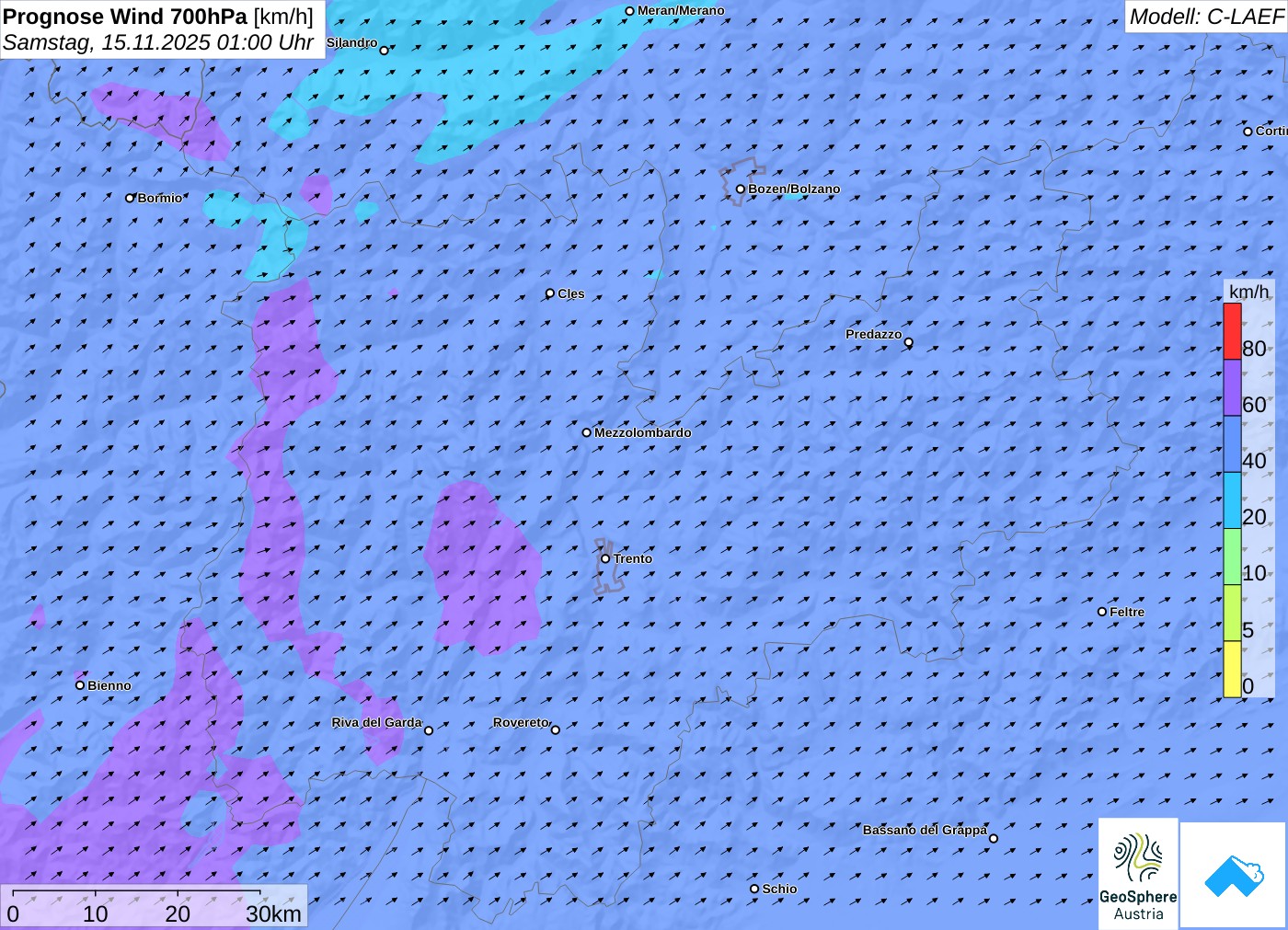
Task: Click the 'Bozen/Bolzano' map label
Action: (x=794, y=189)
